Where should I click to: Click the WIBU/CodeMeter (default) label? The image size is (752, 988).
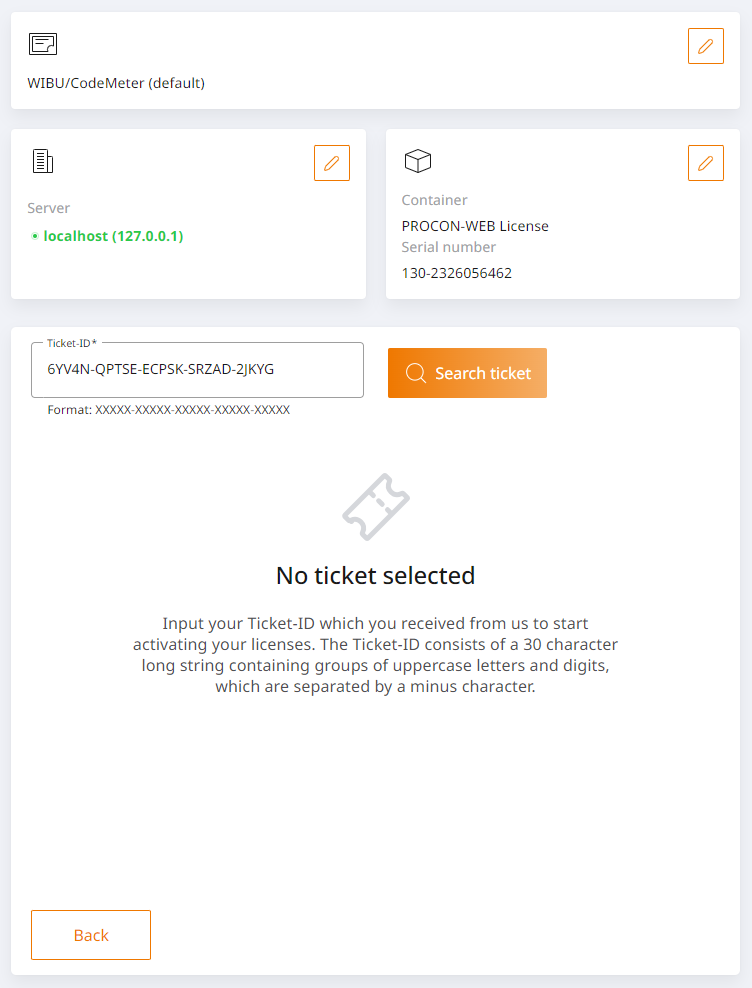click(116, 83)
